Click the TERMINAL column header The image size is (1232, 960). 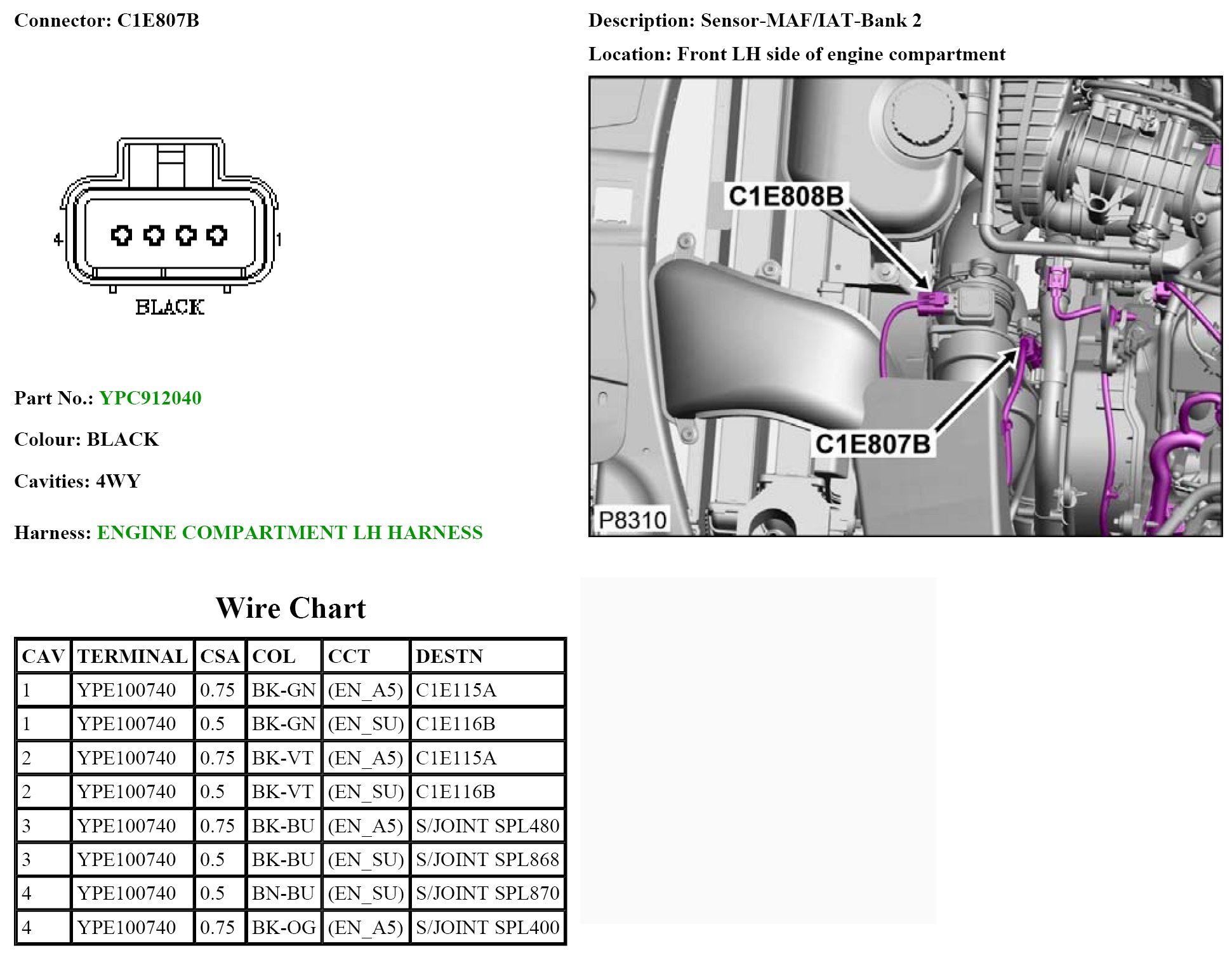tap(133, 656)
